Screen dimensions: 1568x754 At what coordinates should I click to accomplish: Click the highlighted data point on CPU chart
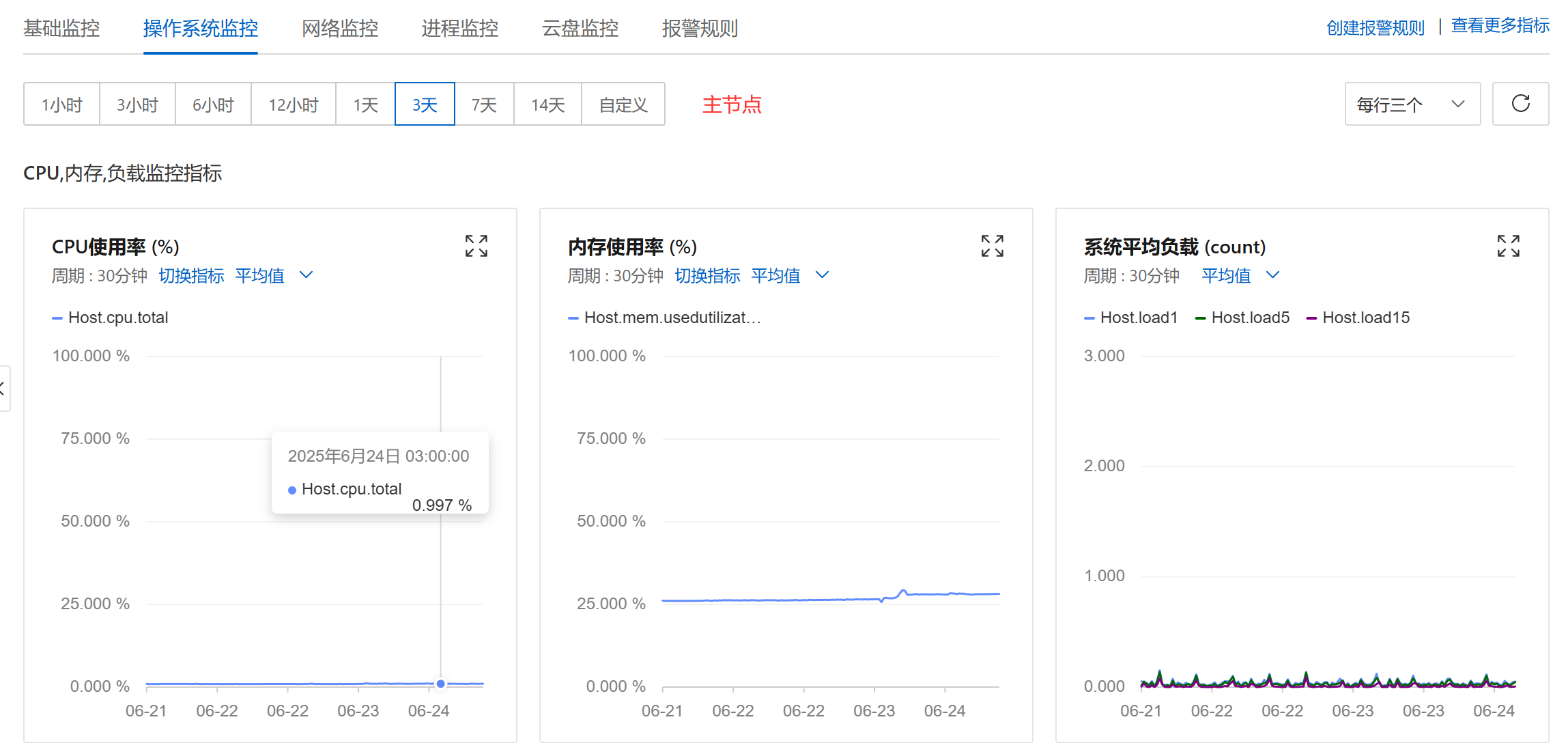pyautogui.click(x=441, y=684)
